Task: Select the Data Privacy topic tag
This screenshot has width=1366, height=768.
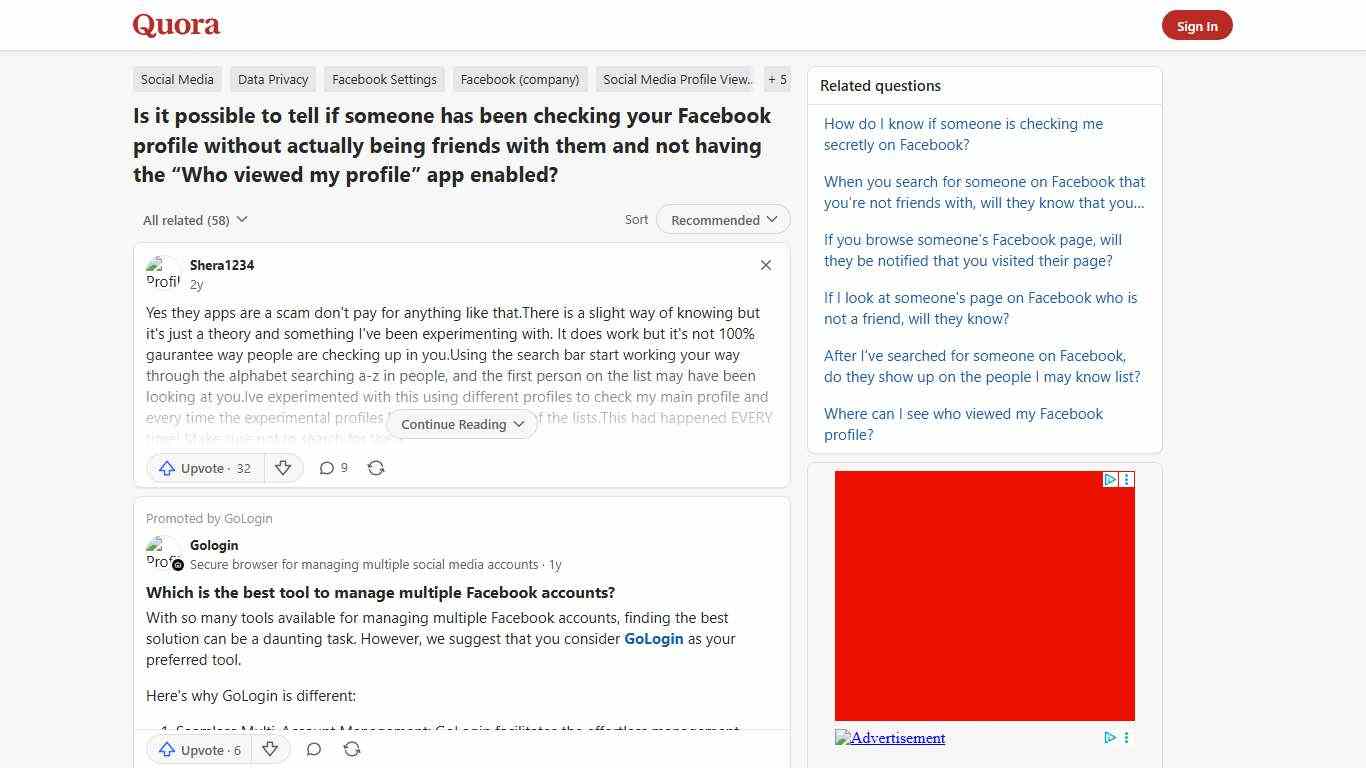Action: [x=272, y=79]
